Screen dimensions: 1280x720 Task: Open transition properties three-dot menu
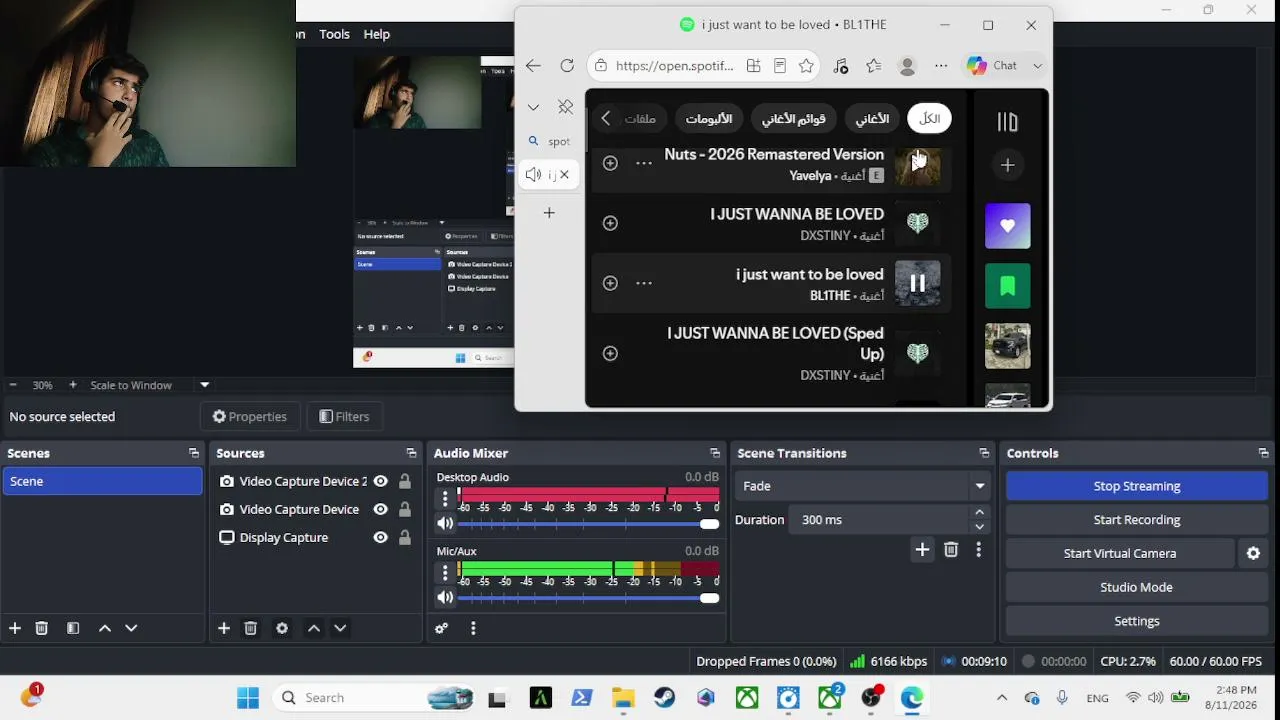tap(978, 549)
